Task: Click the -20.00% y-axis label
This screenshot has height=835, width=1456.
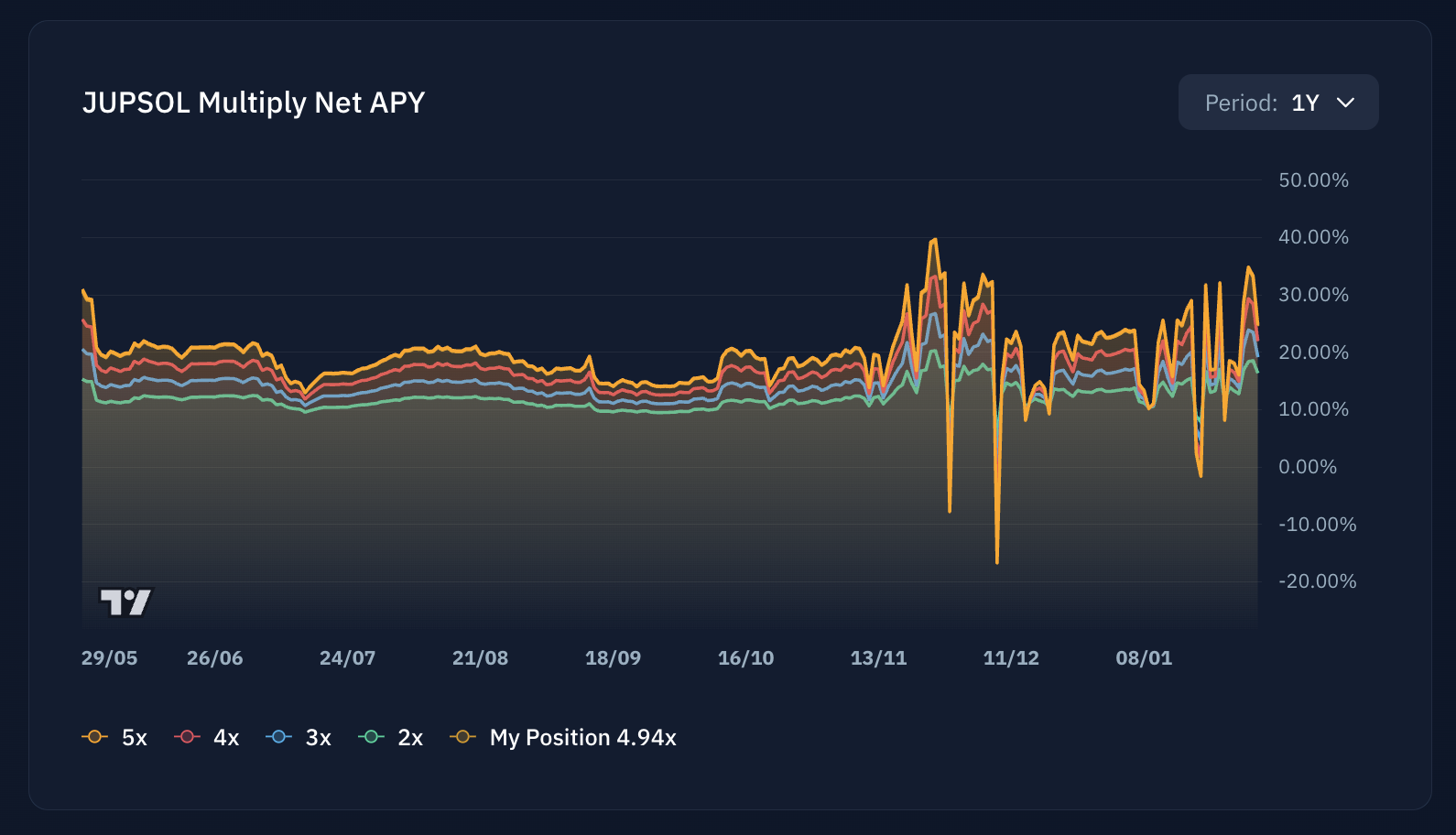Action: point(1317,581)
